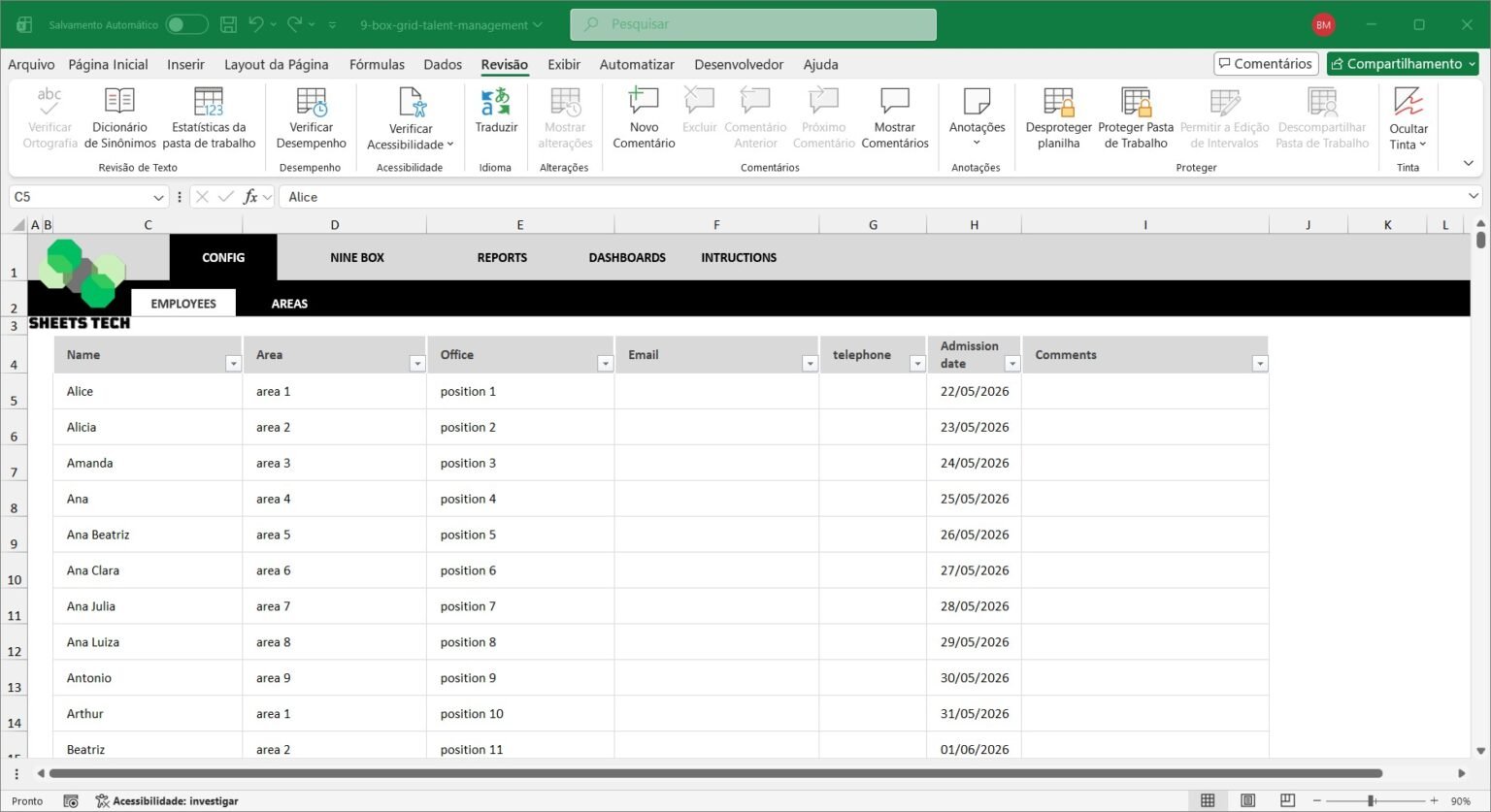Open Dicionário de Sinônimos thesaurus
This screenshot has width=1491, height=812.
(x=119, y=117)
